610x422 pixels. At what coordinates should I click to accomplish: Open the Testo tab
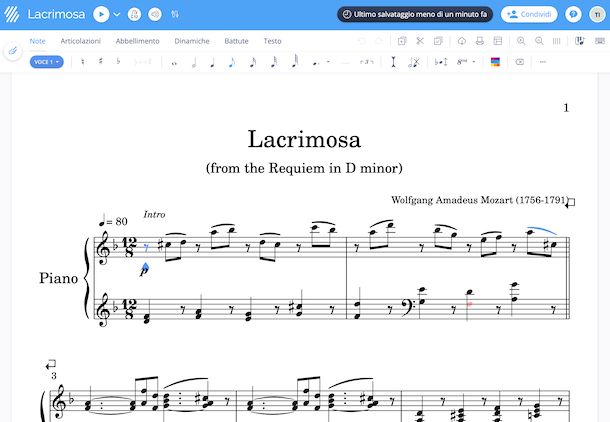(x=272, y=41)
